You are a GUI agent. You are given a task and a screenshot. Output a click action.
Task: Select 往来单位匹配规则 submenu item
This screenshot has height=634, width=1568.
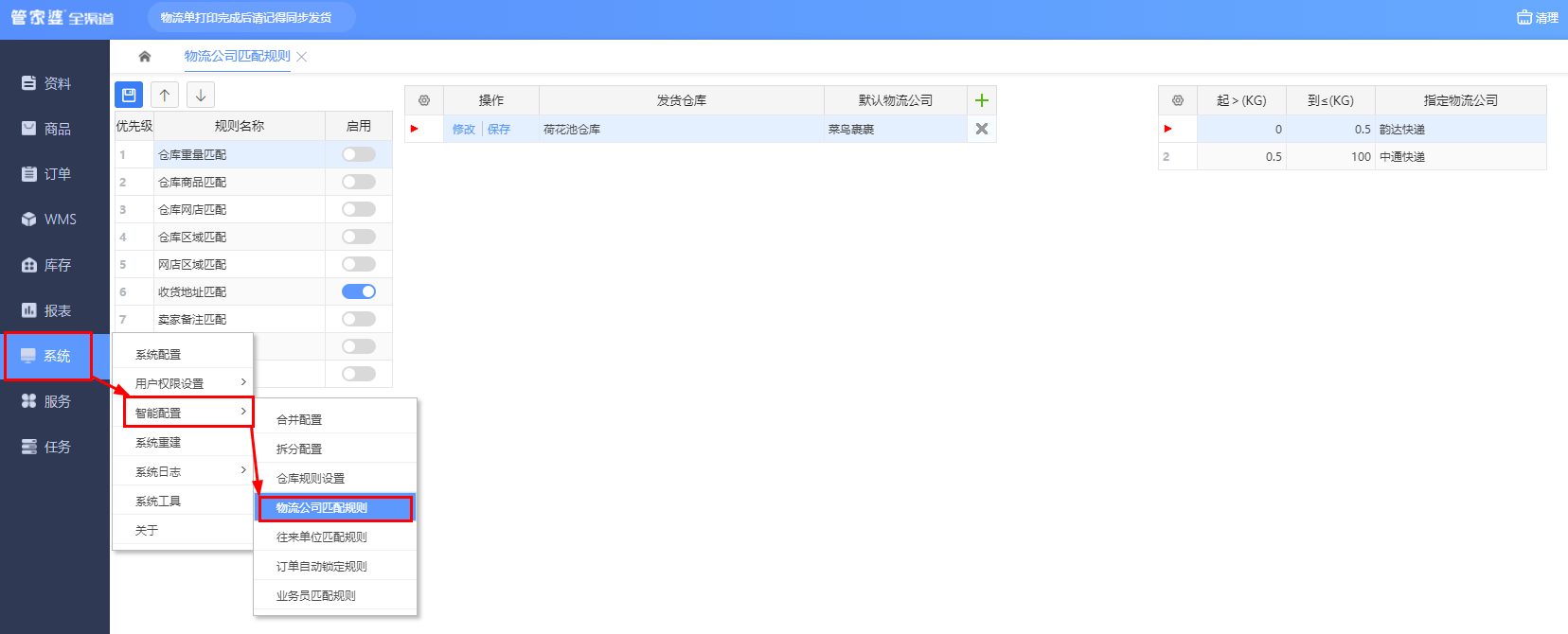coord(335,537)
